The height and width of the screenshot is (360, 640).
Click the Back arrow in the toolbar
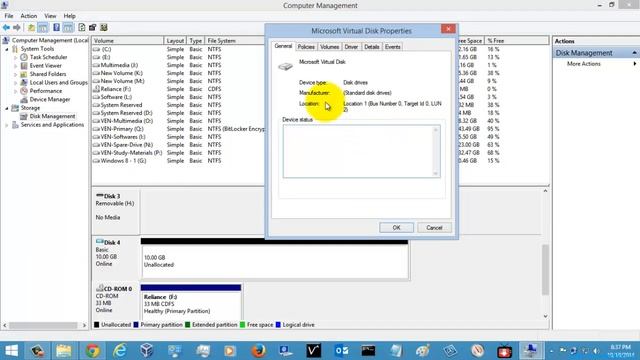tap(6, 27)
